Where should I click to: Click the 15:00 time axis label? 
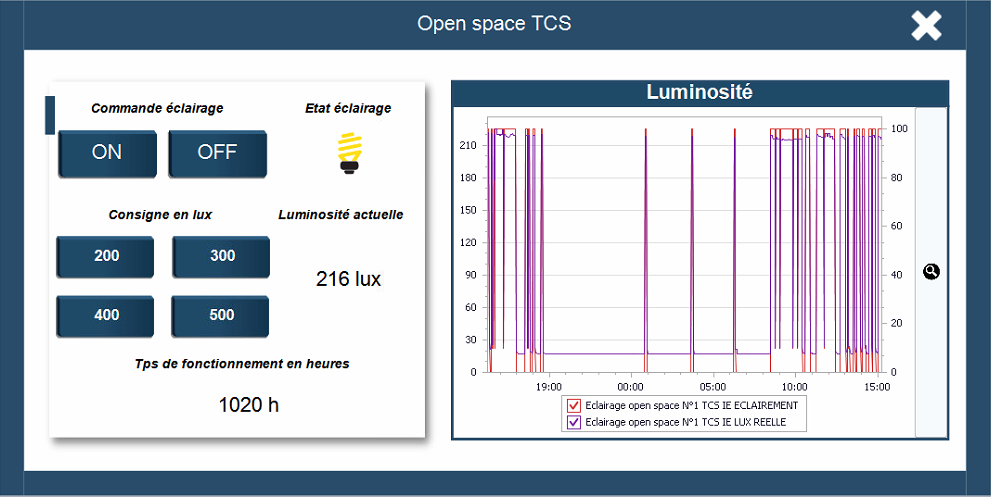(x=877, y=387)
